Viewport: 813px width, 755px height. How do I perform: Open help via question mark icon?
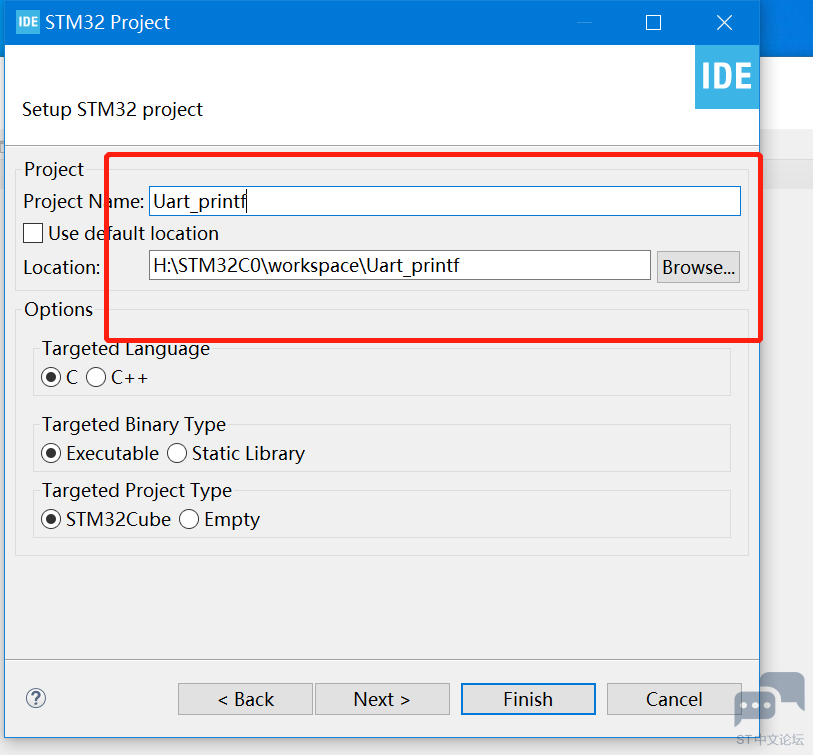pos(36,698)
